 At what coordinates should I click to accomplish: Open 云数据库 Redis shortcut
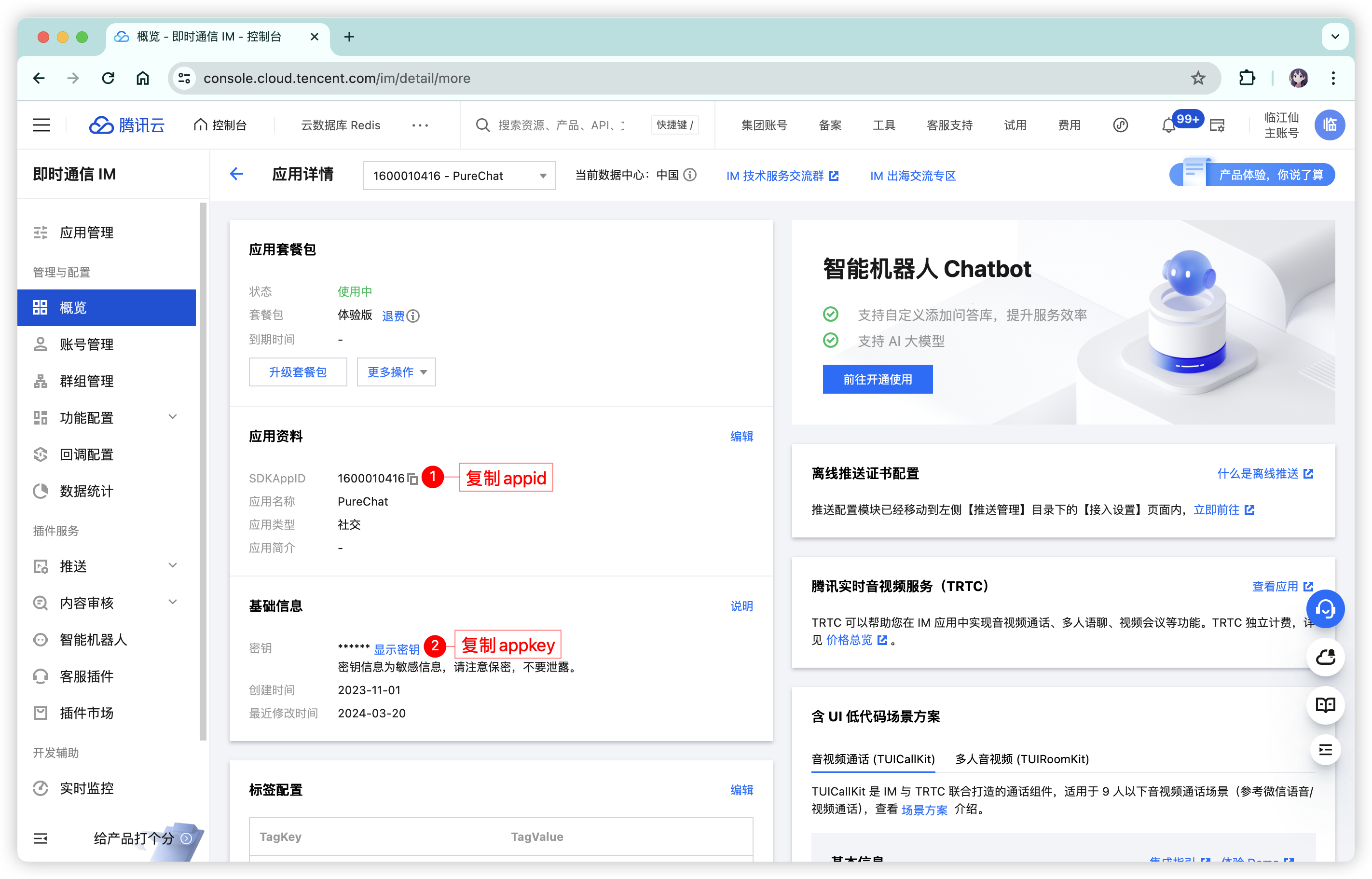340,125
